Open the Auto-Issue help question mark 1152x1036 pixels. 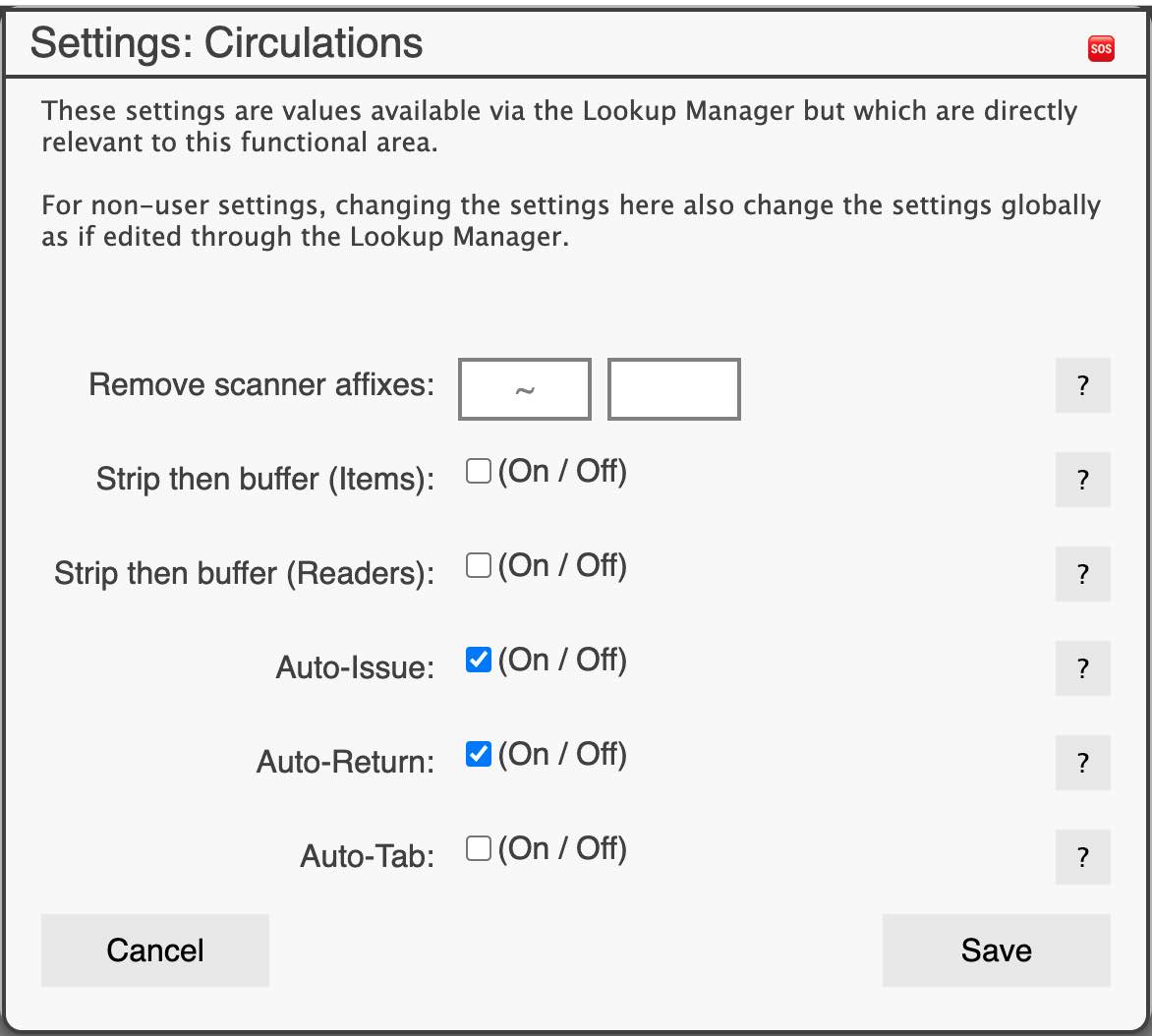pos(1082,668)
